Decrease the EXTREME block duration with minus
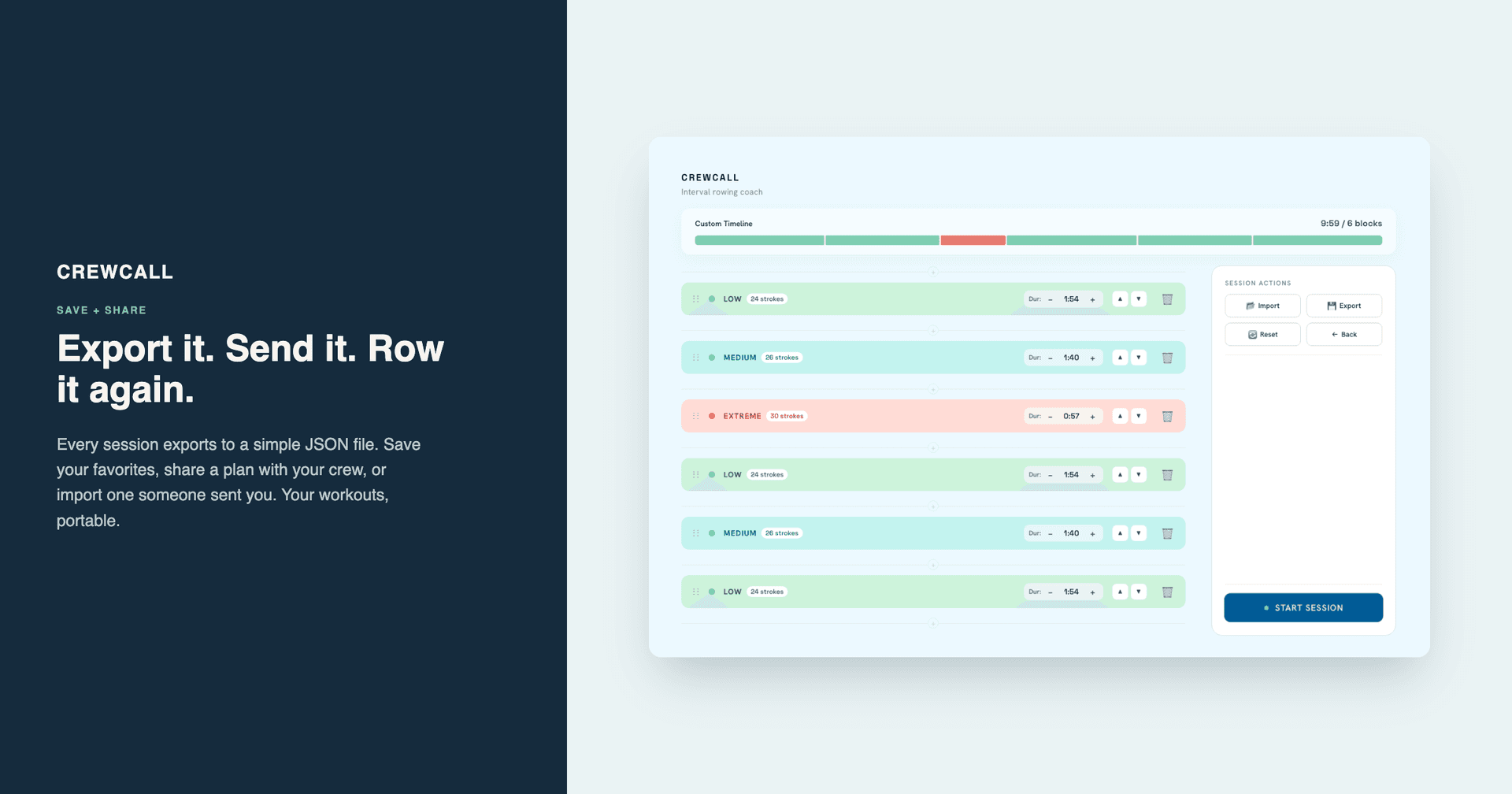Screen dimensions: 1512x794 1051,417
